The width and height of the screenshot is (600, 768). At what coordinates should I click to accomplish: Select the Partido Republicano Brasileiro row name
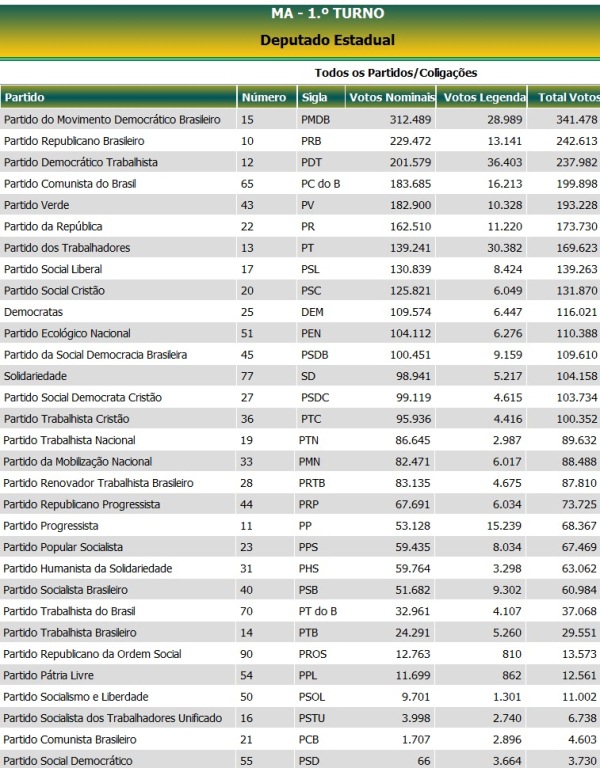pos(74,141)
